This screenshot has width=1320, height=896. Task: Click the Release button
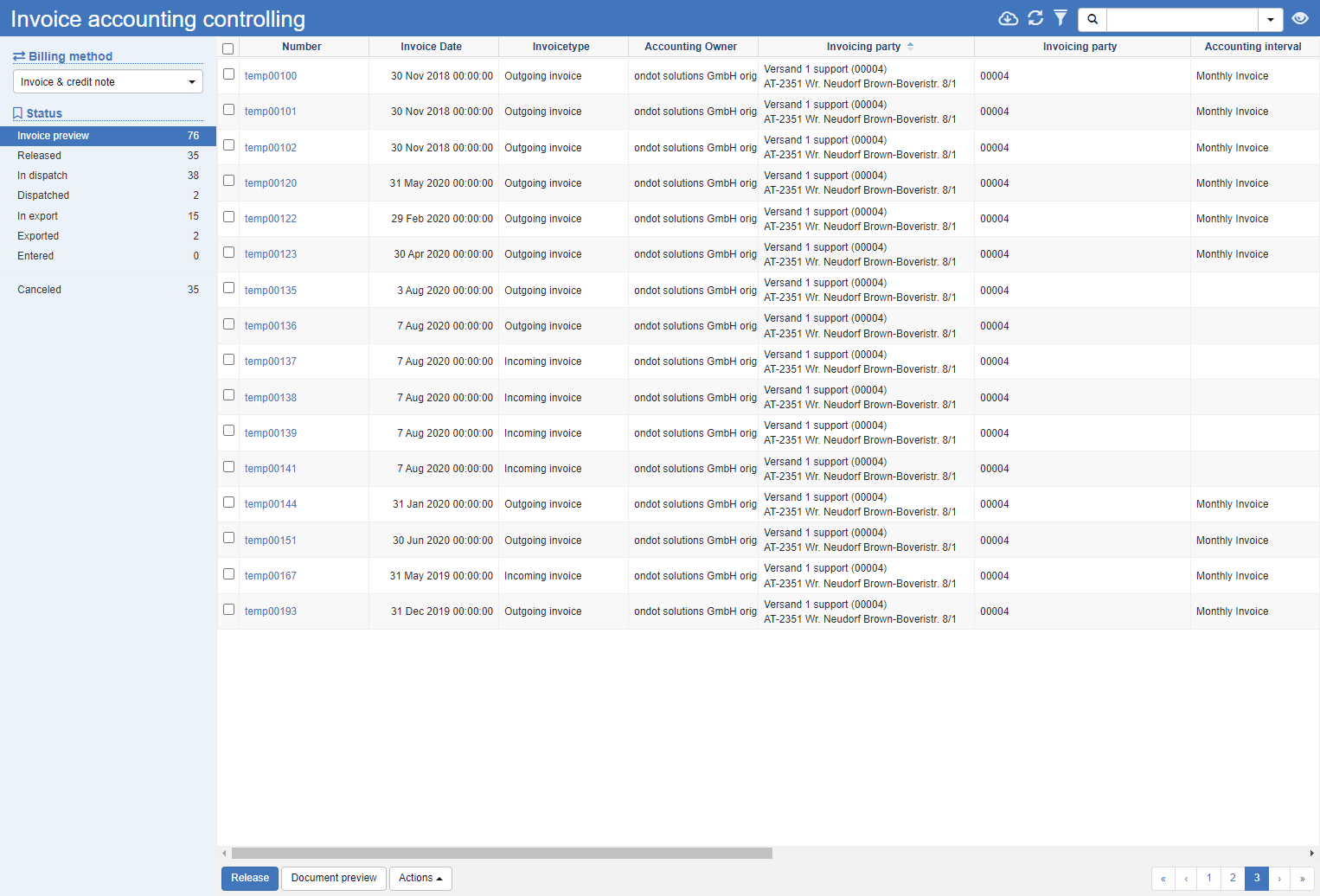249,878
